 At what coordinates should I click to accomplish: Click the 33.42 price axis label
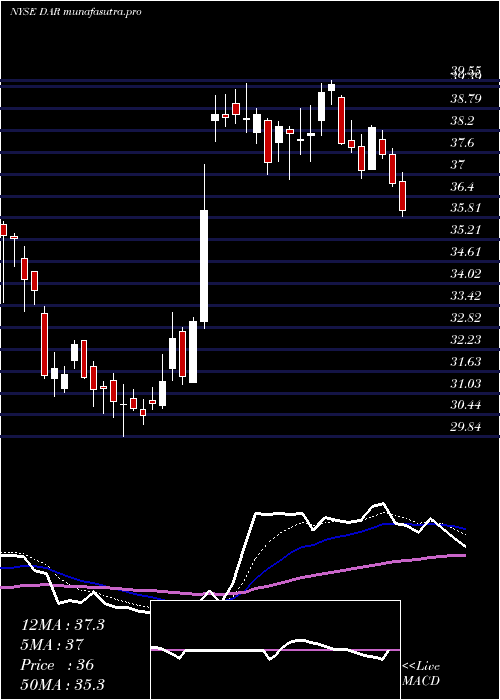pos(466,296)
